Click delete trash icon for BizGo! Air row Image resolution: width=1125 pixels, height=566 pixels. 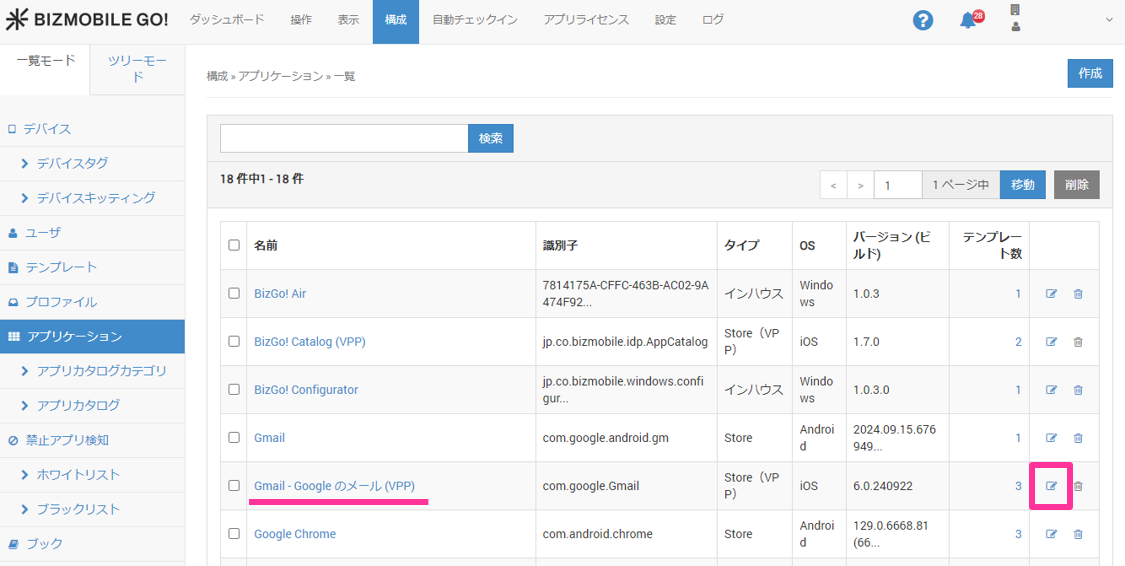click(1078, 294)
